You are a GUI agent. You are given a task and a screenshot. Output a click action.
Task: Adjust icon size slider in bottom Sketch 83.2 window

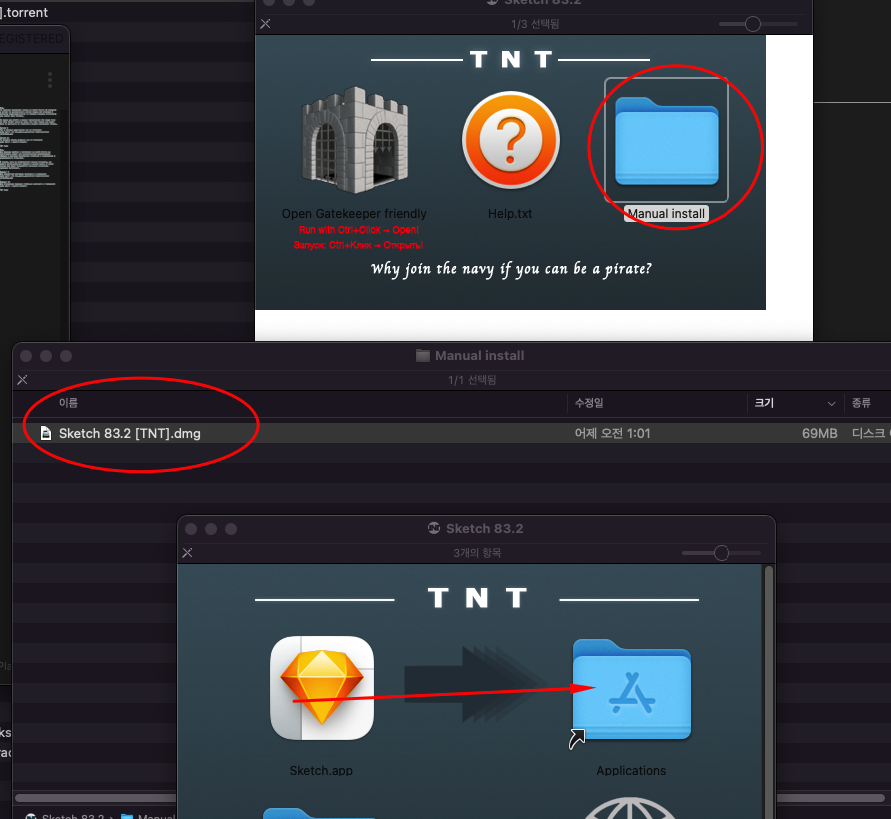coord(721,553)
